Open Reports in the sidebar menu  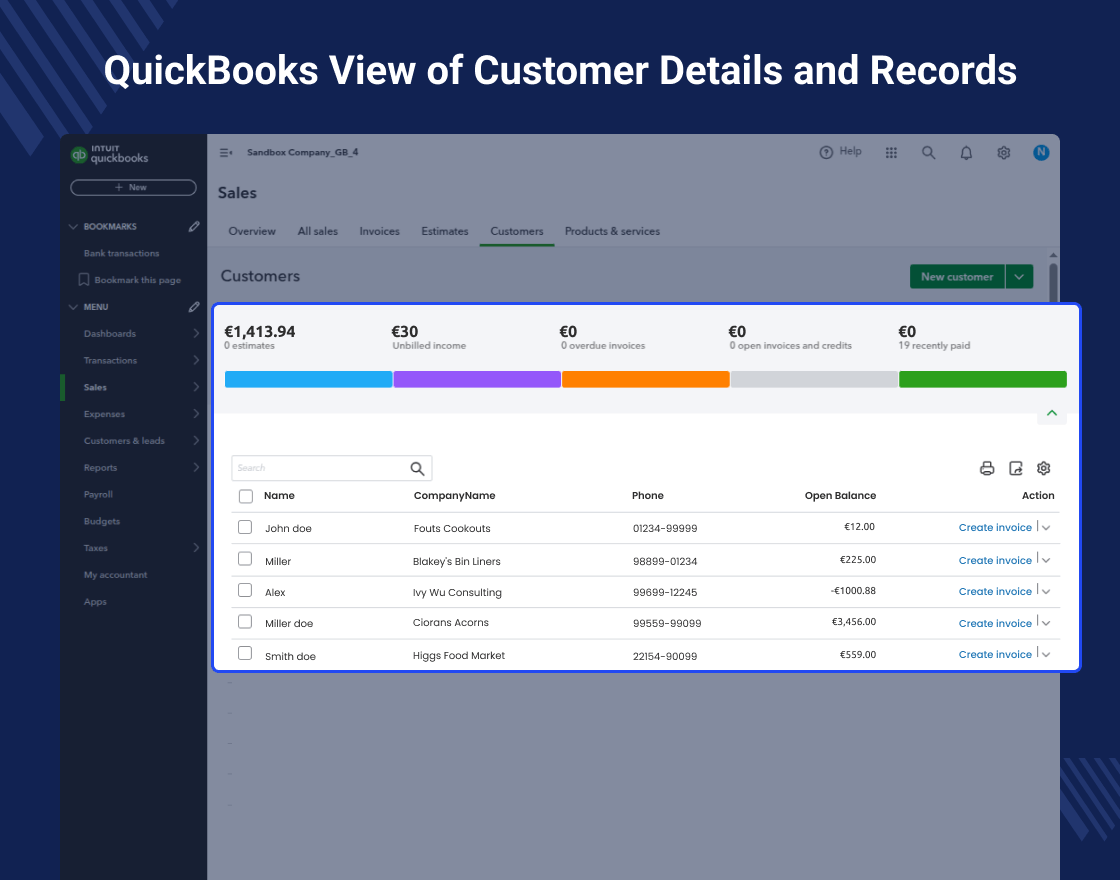100,468
